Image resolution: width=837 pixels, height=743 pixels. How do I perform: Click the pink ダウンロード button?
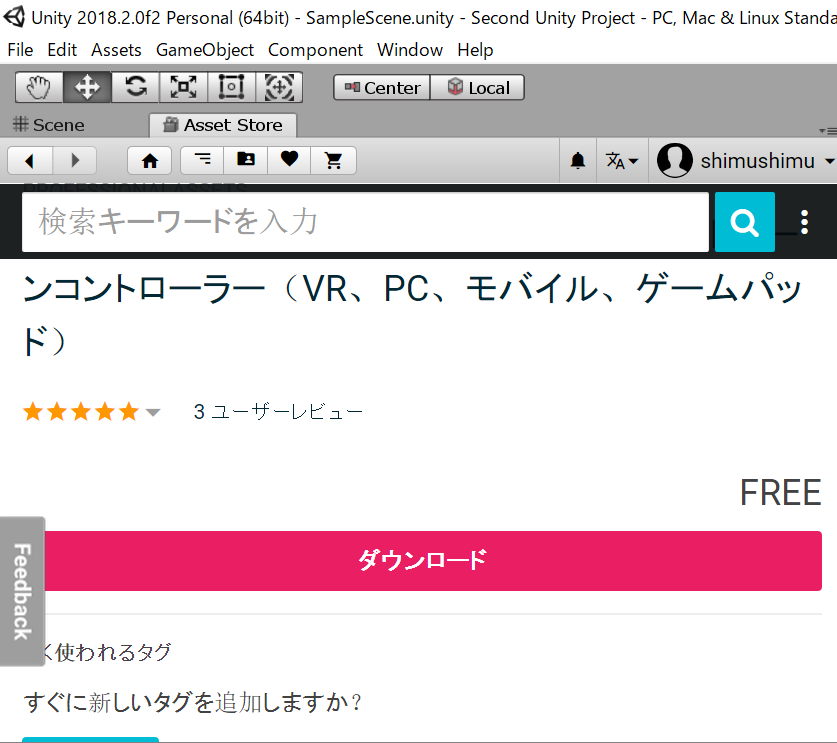(422, 560)
